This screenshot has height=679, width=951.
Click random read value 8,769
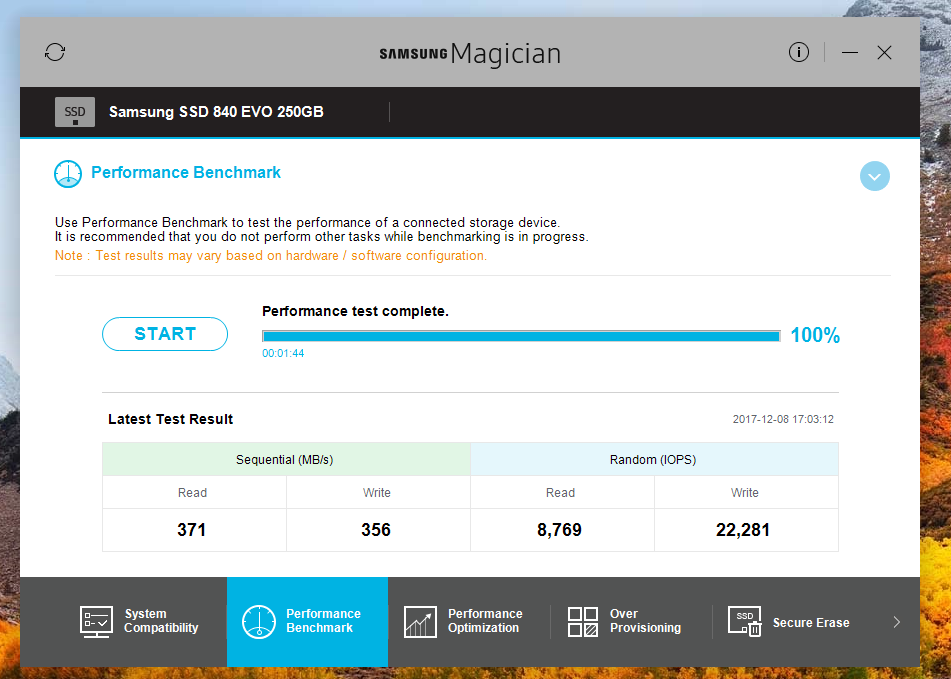tap(559, 530)
